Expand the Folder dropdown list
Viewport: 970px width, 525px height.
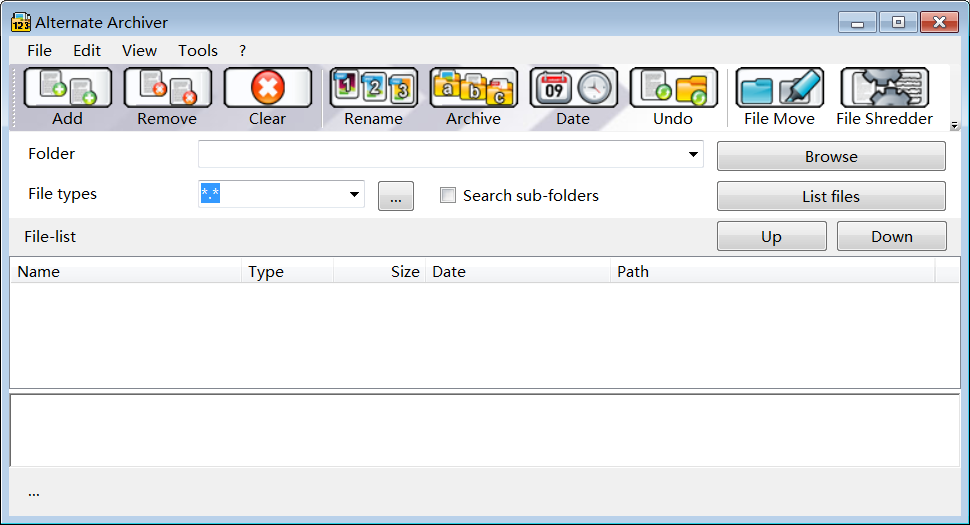point(693,155)
